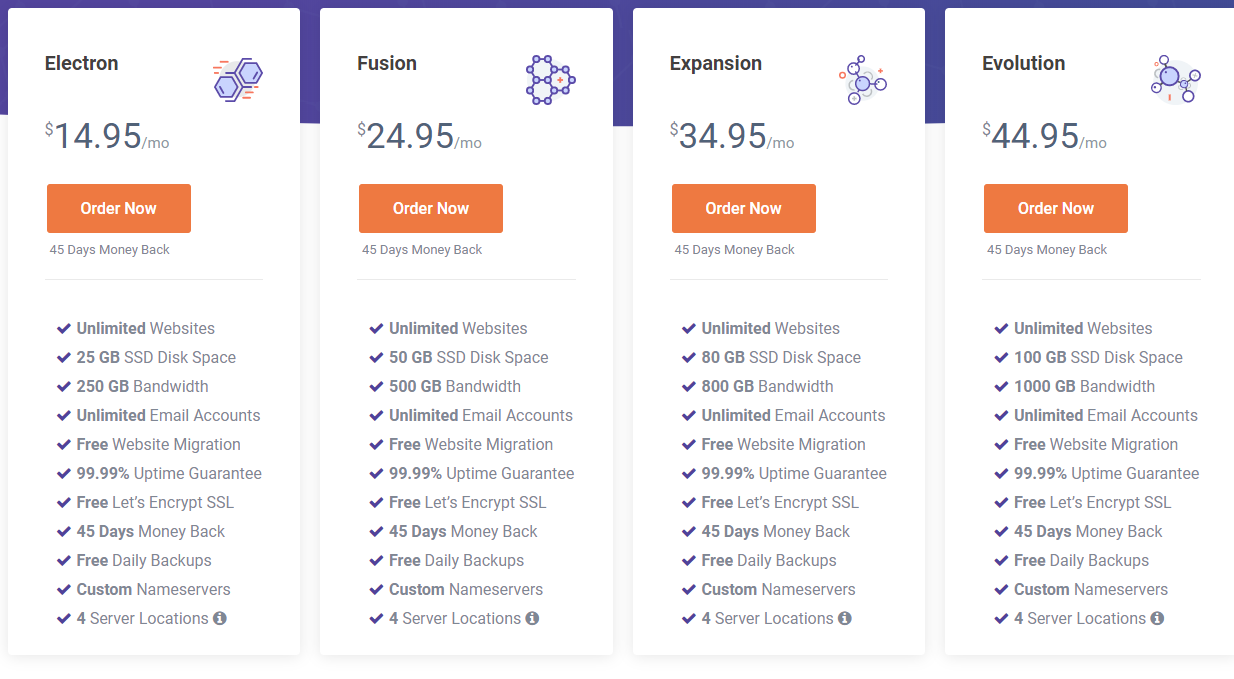The width and height of the screenshot is (1234, 679).
Task: Show Evolution server locations info icon
Action: click(x=1157, y=618)
